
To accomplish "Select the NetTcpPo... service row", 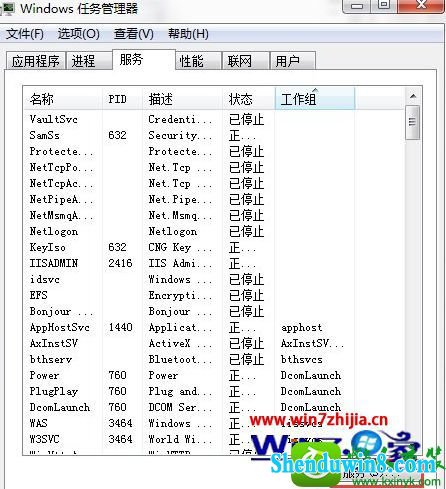I will coord(213,167).
